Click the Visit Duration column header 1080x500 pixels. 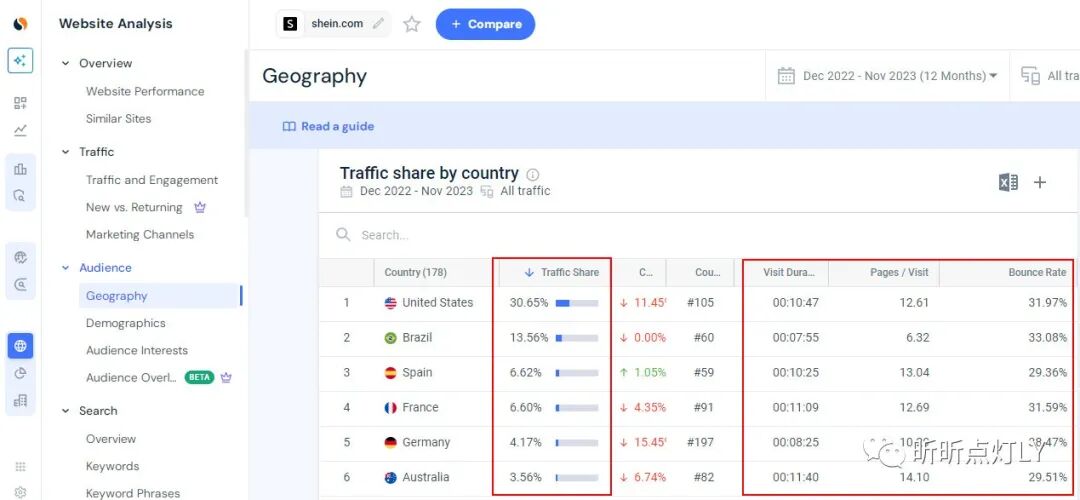(789, 272)
